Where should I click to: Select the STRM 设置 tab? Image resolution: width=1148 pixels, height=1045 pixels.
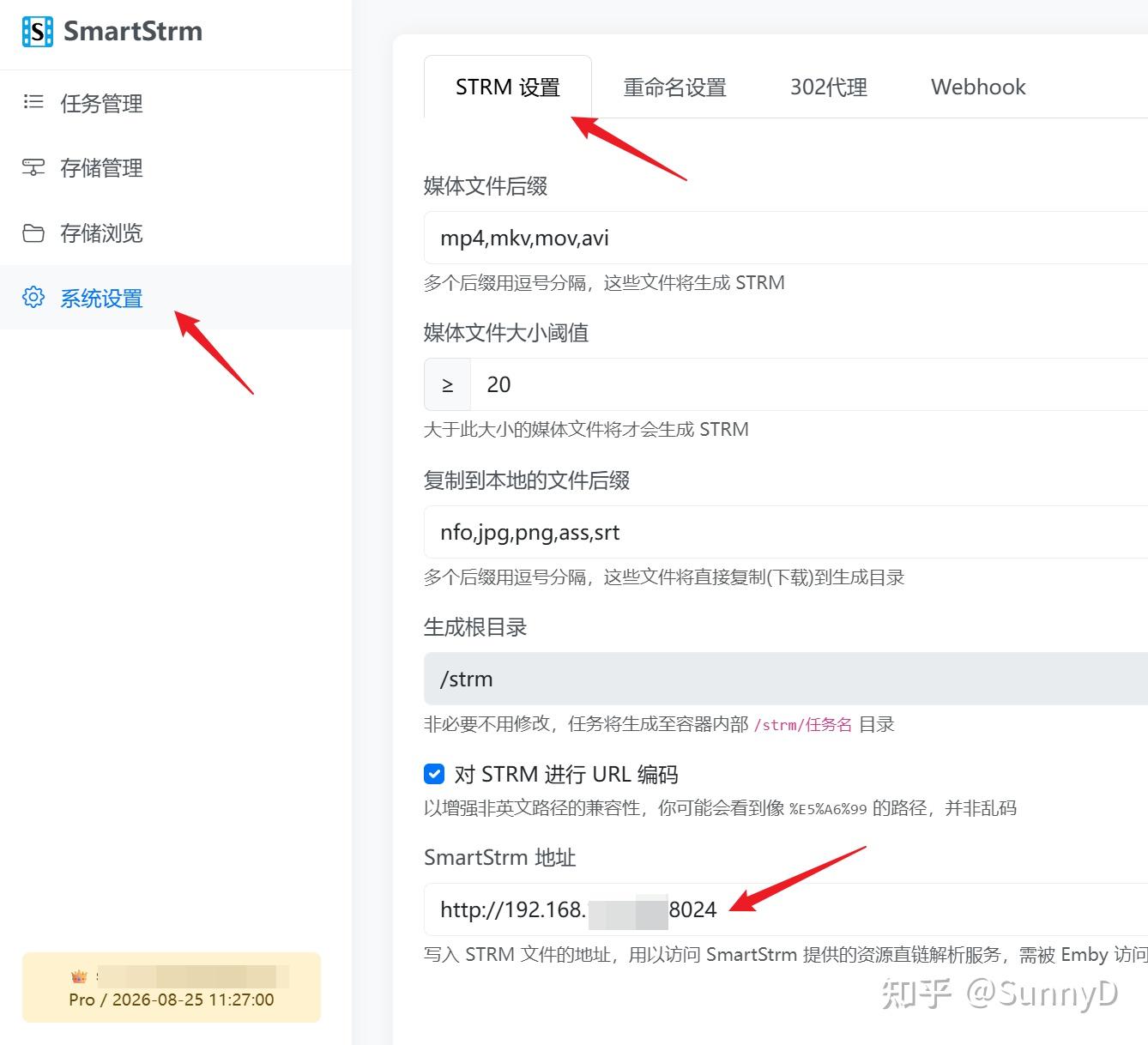pos(508,87)
